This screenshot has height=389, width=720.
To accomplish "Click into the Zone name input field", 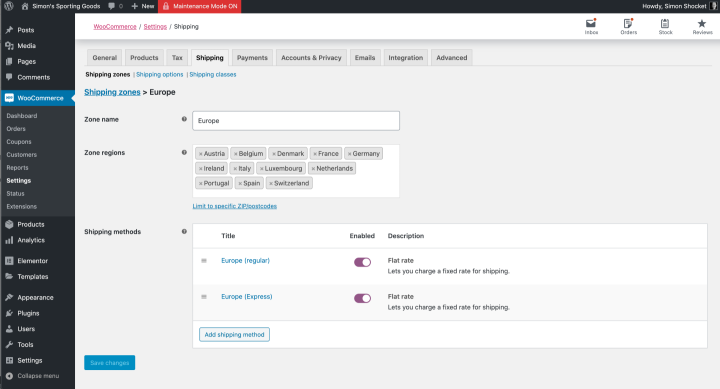I will coord(296,121).
